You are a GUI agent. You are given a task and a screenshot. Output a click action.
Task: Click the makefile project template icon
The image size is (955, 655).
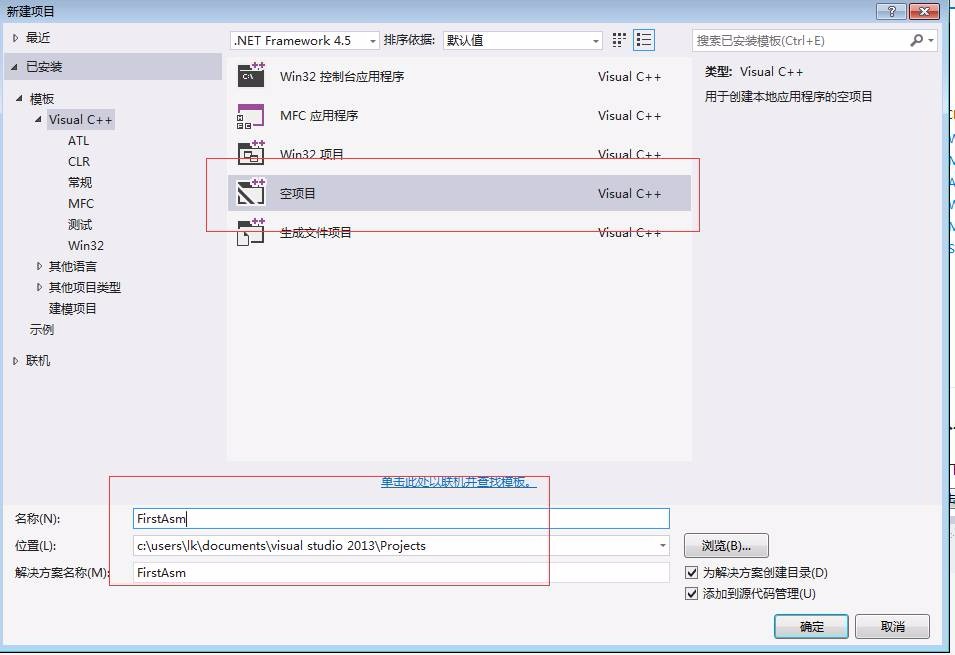[x=251, y=232]
